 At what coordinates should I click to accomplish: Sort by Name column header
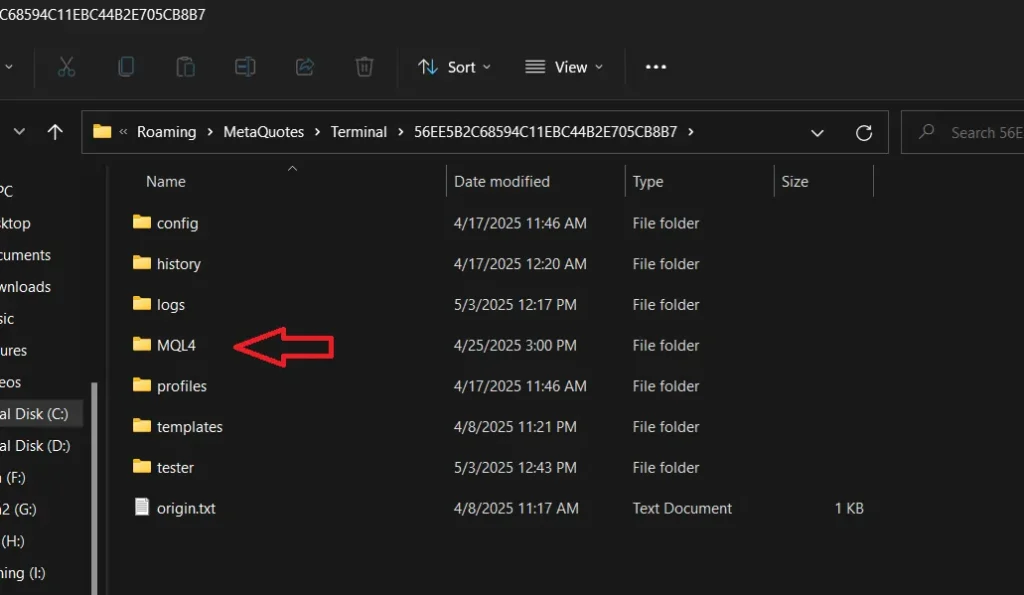(x=166, y=182)
